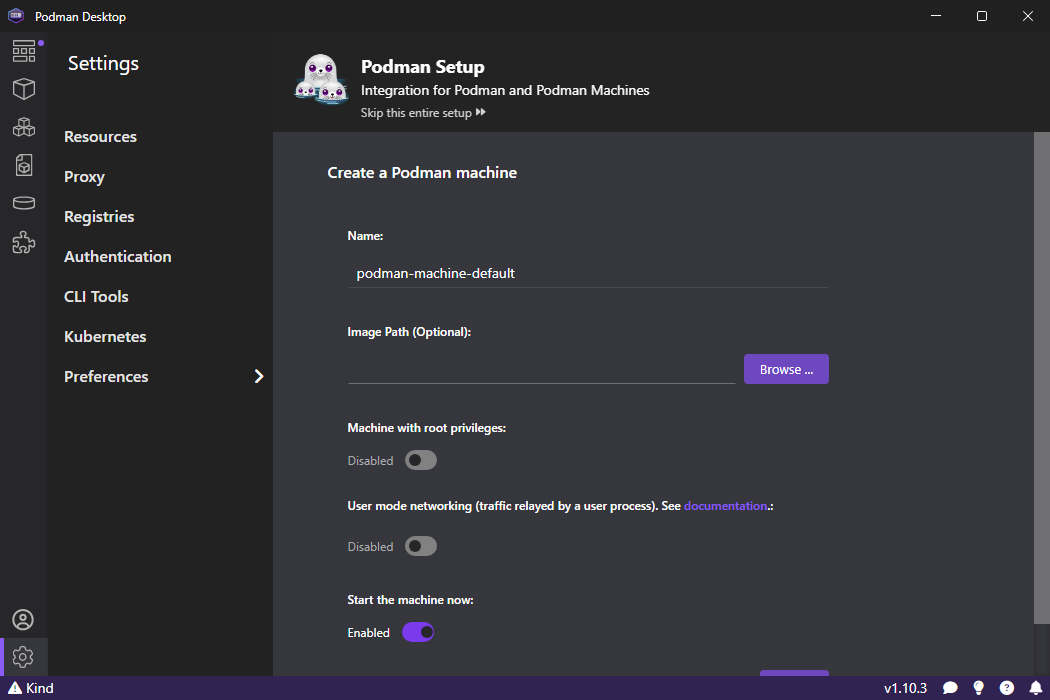
Task: Open the user mode networking documentation link
Action: tap(725, 506)
